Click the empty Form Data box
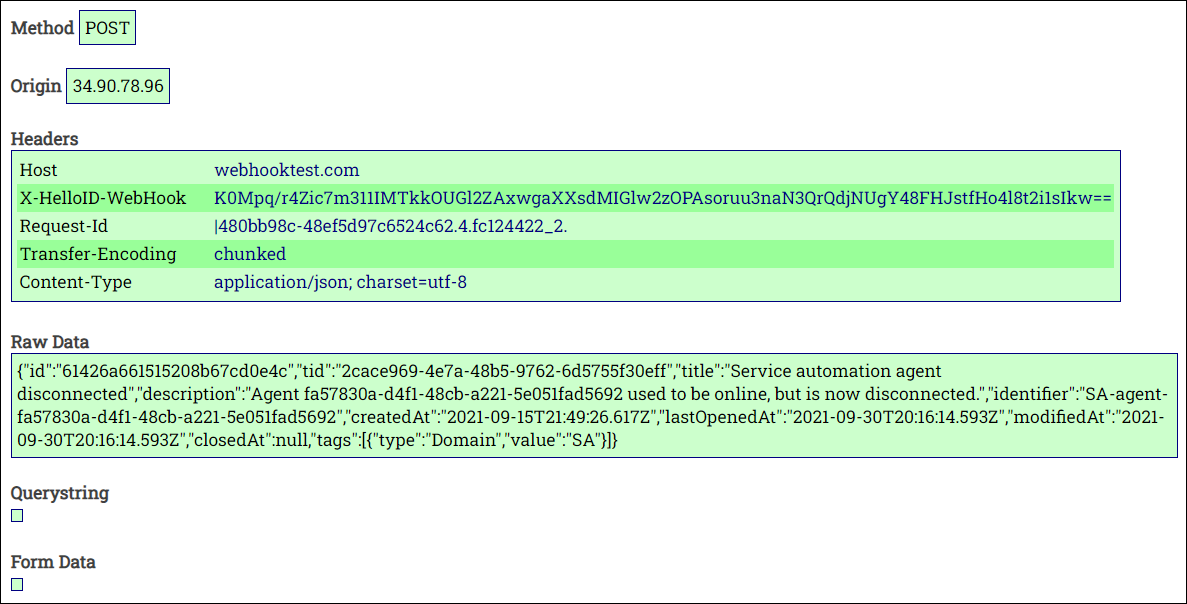This screenshot has width=1187, height=604. pos(17,584)
